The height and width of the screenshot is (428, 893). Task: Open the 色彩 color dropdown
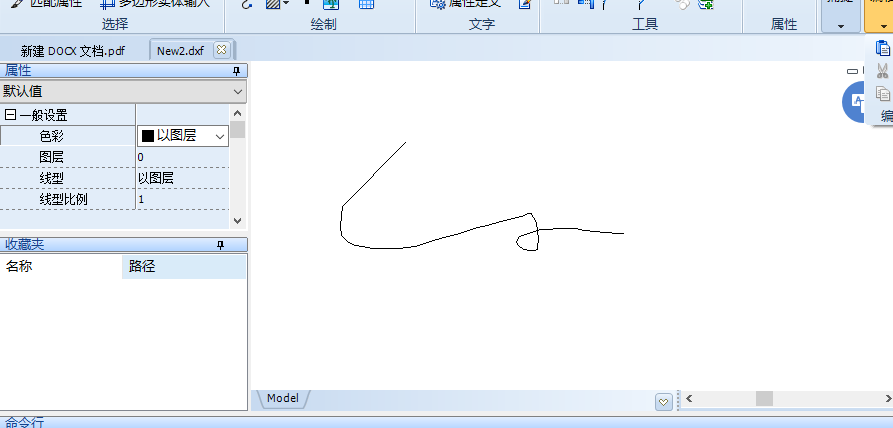coord(220,136)
